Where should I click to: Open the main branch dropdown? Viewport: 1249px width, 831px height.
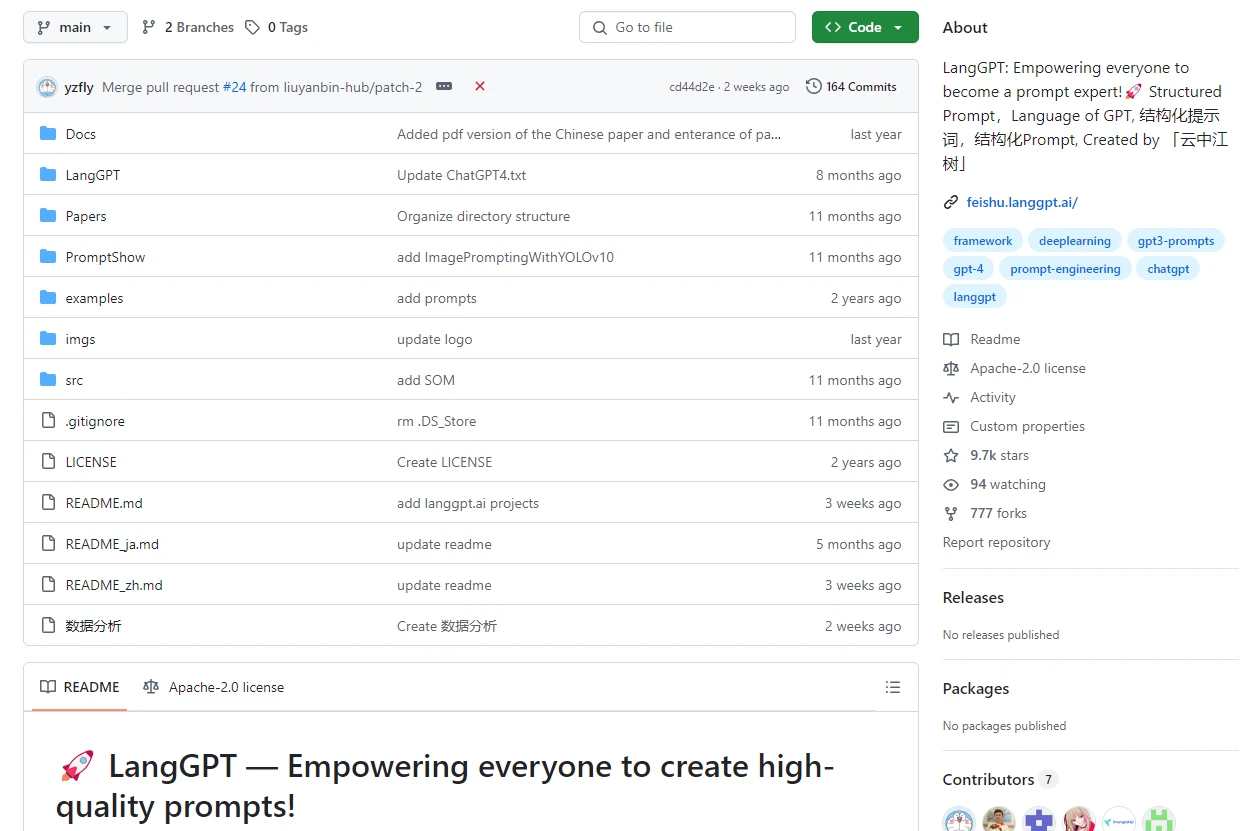pyautogui.click(x=75, y=27)
